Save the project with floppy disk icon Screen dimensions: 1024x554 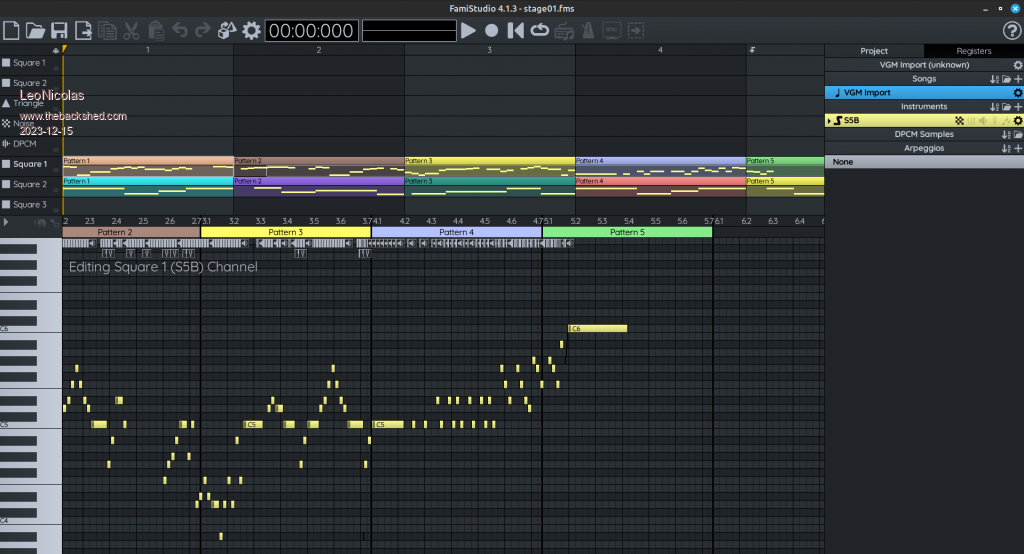pyautogui.click(x=59, y=30)
